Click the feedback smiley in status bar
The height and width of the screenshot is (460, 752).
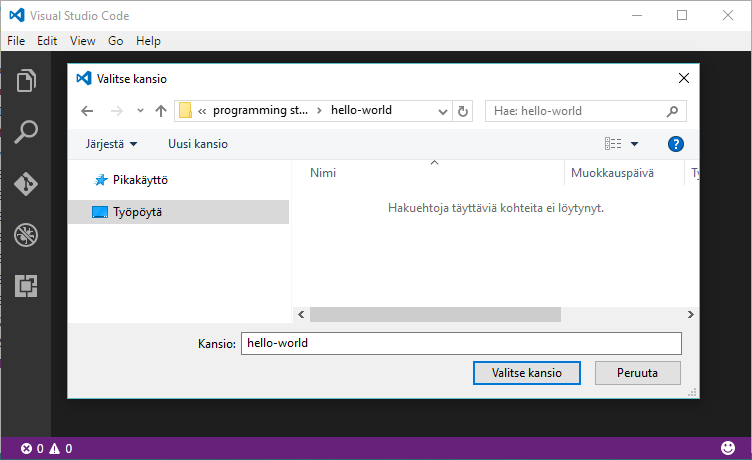click(727, 448)
